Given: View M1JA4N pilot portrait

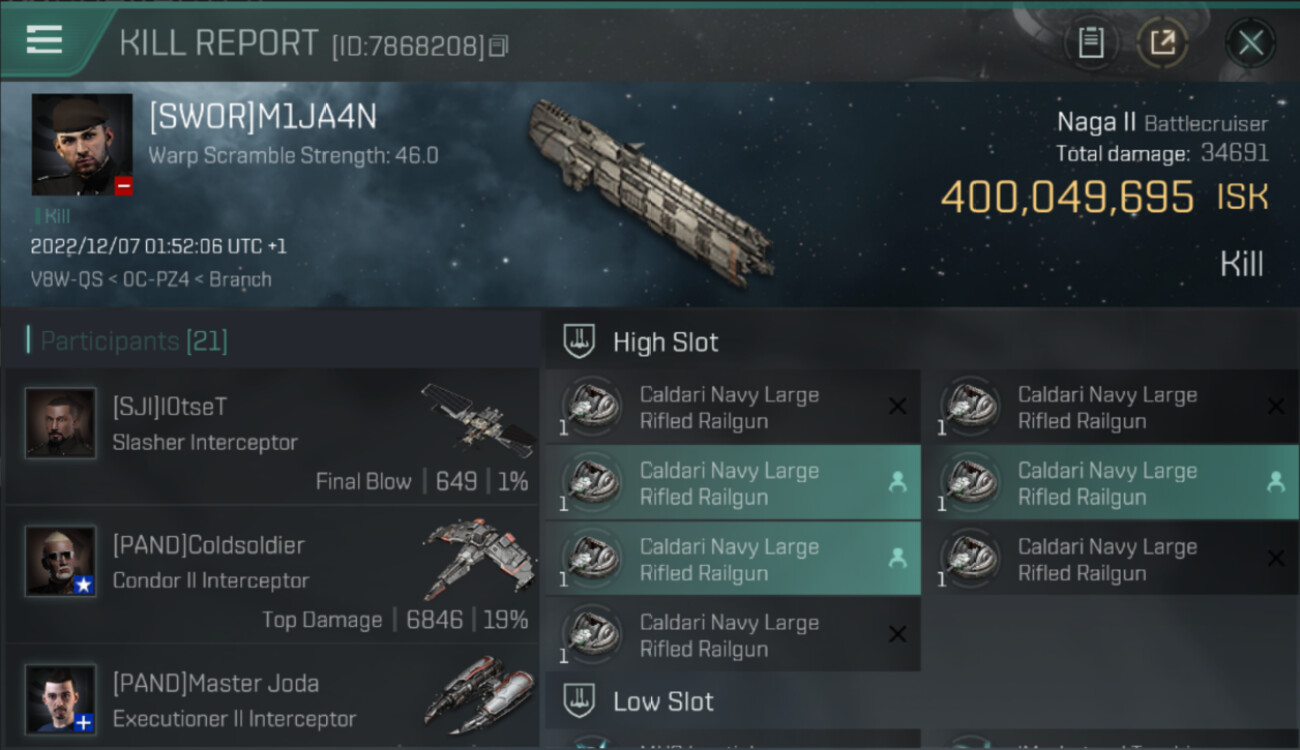Looking at the screenshot, I should (82, 145).
